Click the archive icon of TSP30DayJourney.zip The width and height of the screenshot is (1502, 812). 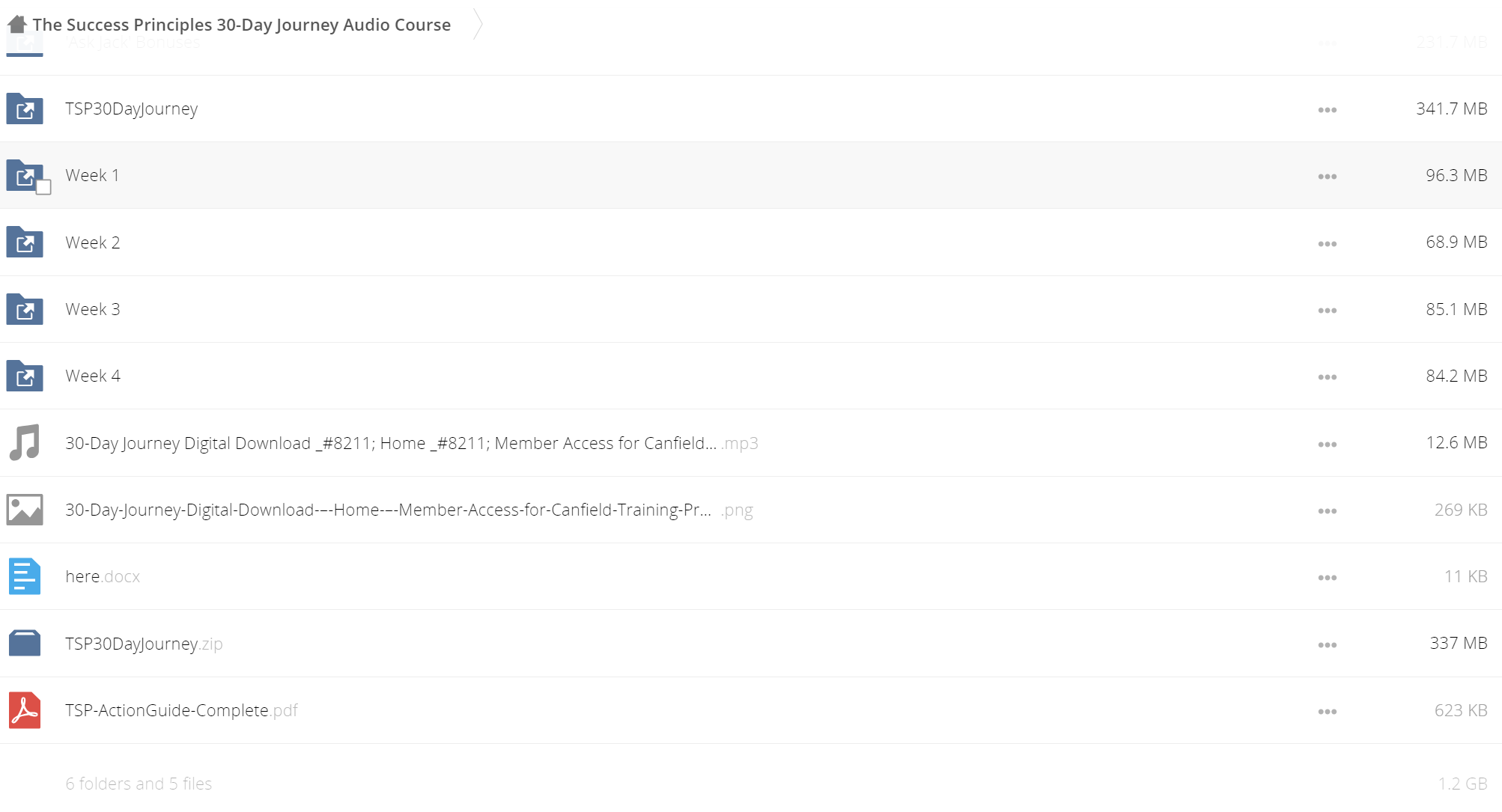tap(25, 643)
